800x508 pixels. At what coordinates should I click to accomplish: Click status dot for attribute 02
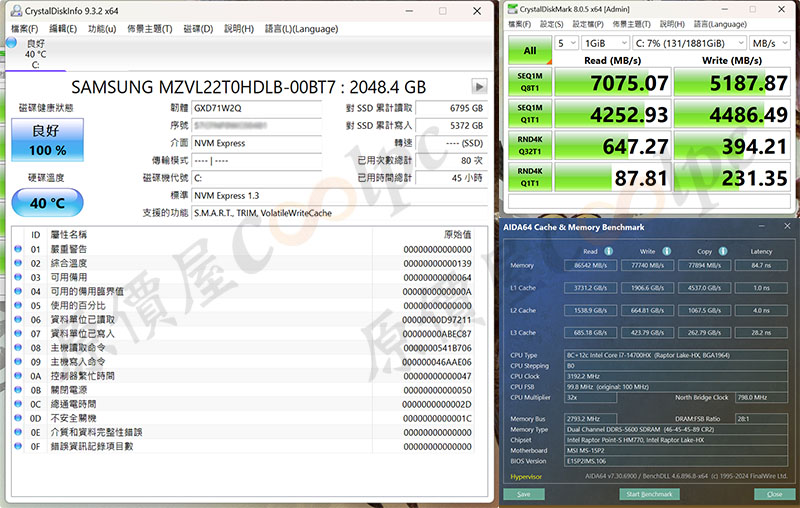click(x=18, y=263)
